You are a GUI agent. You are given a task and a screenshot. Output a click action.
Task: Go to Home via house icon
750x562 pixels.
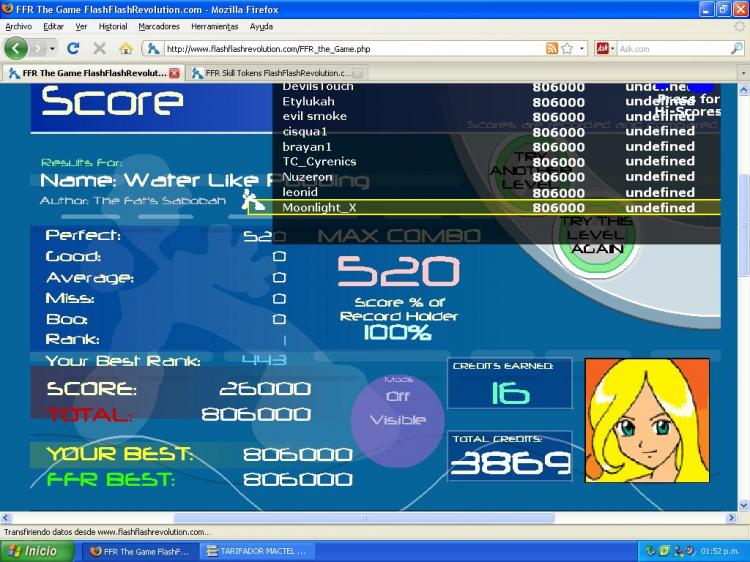126,48
